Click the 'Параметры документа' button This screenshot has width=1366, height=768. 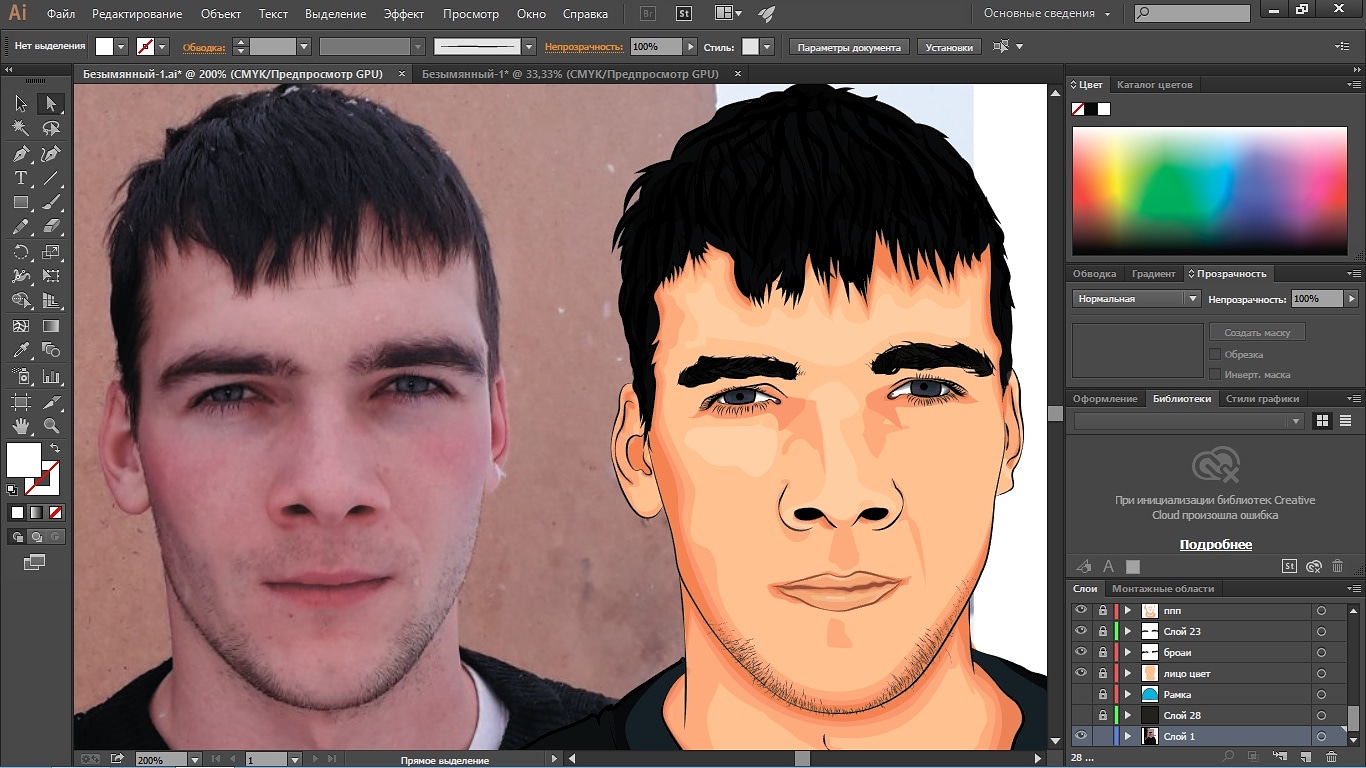pyautogui.click(x=849, y=47)
